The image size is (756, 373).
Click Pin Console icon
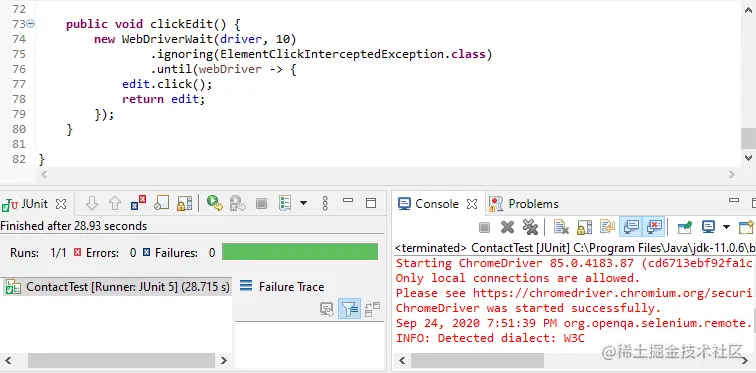click(685, 226)
